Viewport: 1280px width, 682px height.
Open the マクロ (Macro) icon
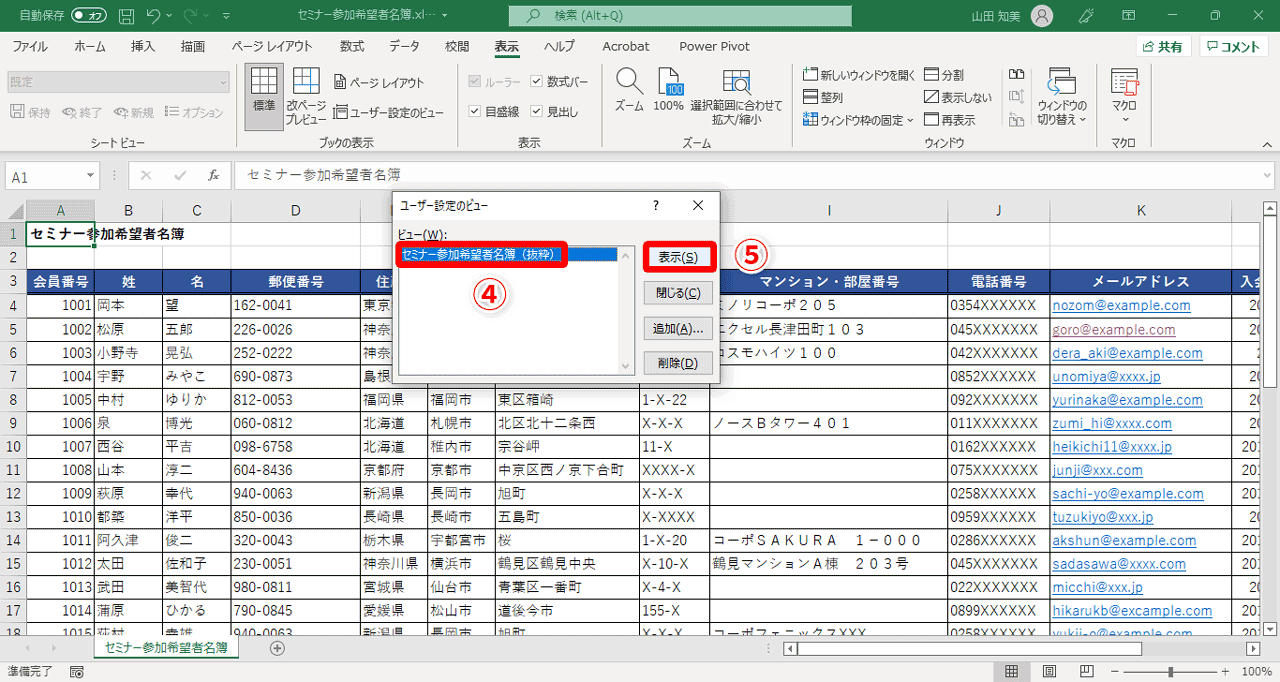(x=1122, y=93)
